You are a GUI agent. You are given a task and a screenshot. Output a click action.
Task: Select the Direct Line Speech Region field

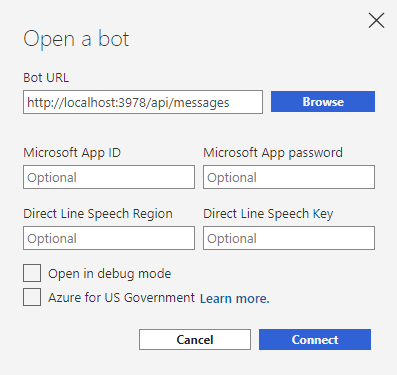tap(109, 238)
